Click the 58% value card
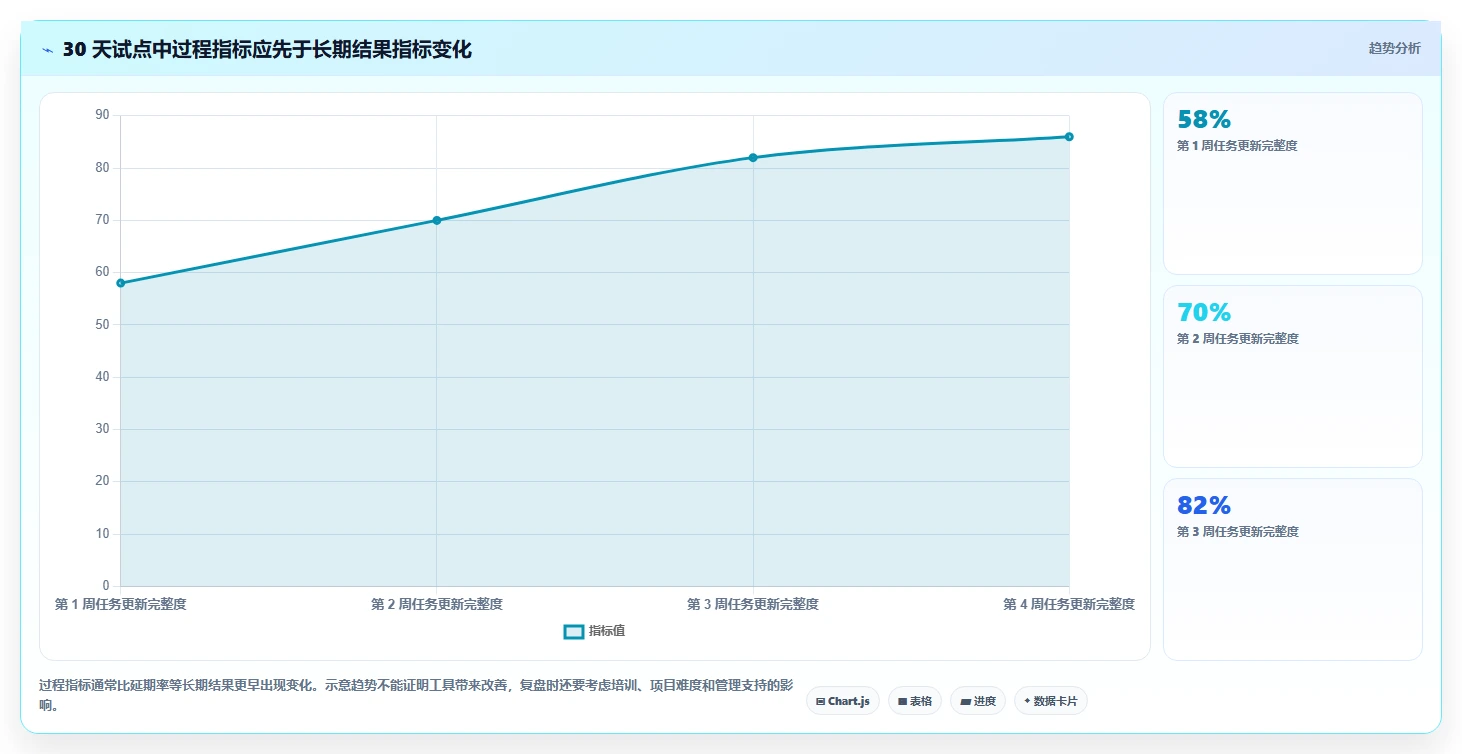The width and height of the screenshot is (1462, 754). (1292, 183)
